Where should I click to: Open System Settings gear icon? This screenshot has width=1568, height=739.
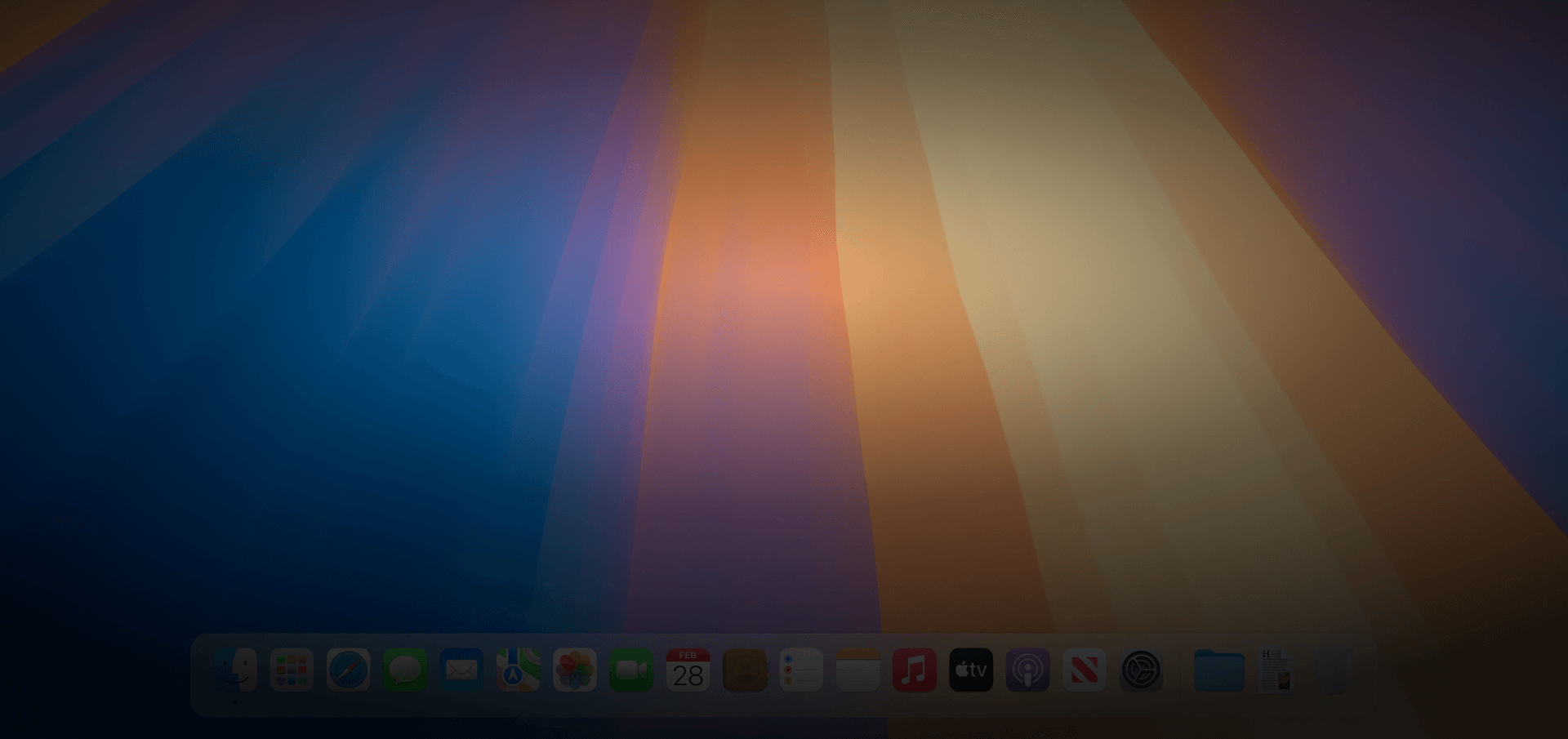click(1141, 670)
